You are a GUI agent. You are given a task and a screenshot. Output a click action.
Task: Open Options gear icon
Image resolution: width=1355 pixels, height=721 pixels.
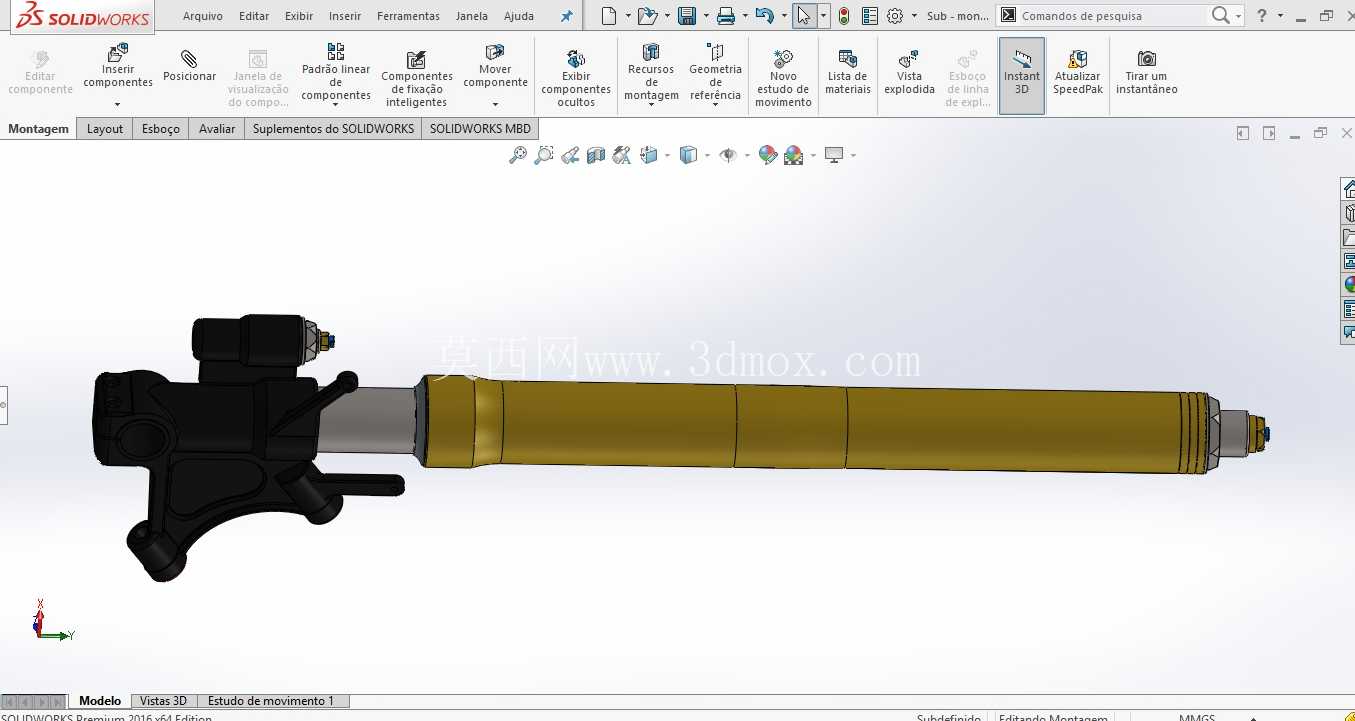click(x=895, y=16)
